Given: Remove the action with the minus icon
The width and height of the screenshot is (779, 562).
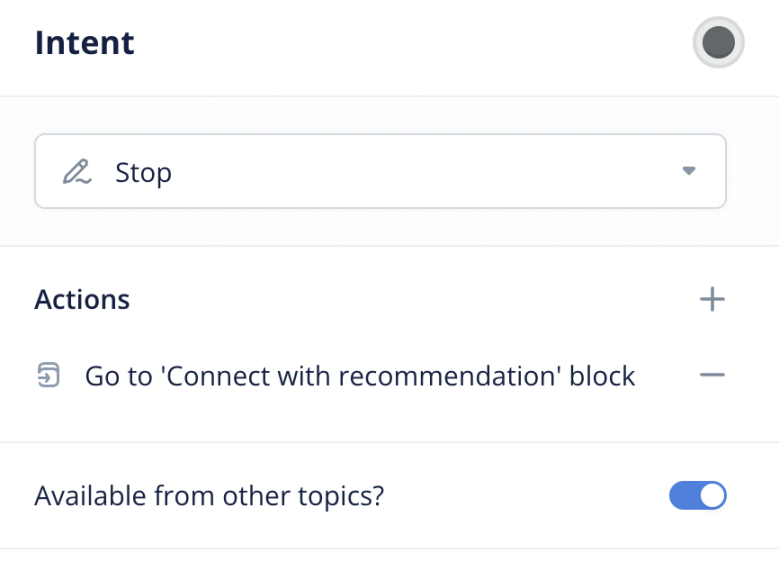Looking at the screenshot, I should tap(712, 375).
